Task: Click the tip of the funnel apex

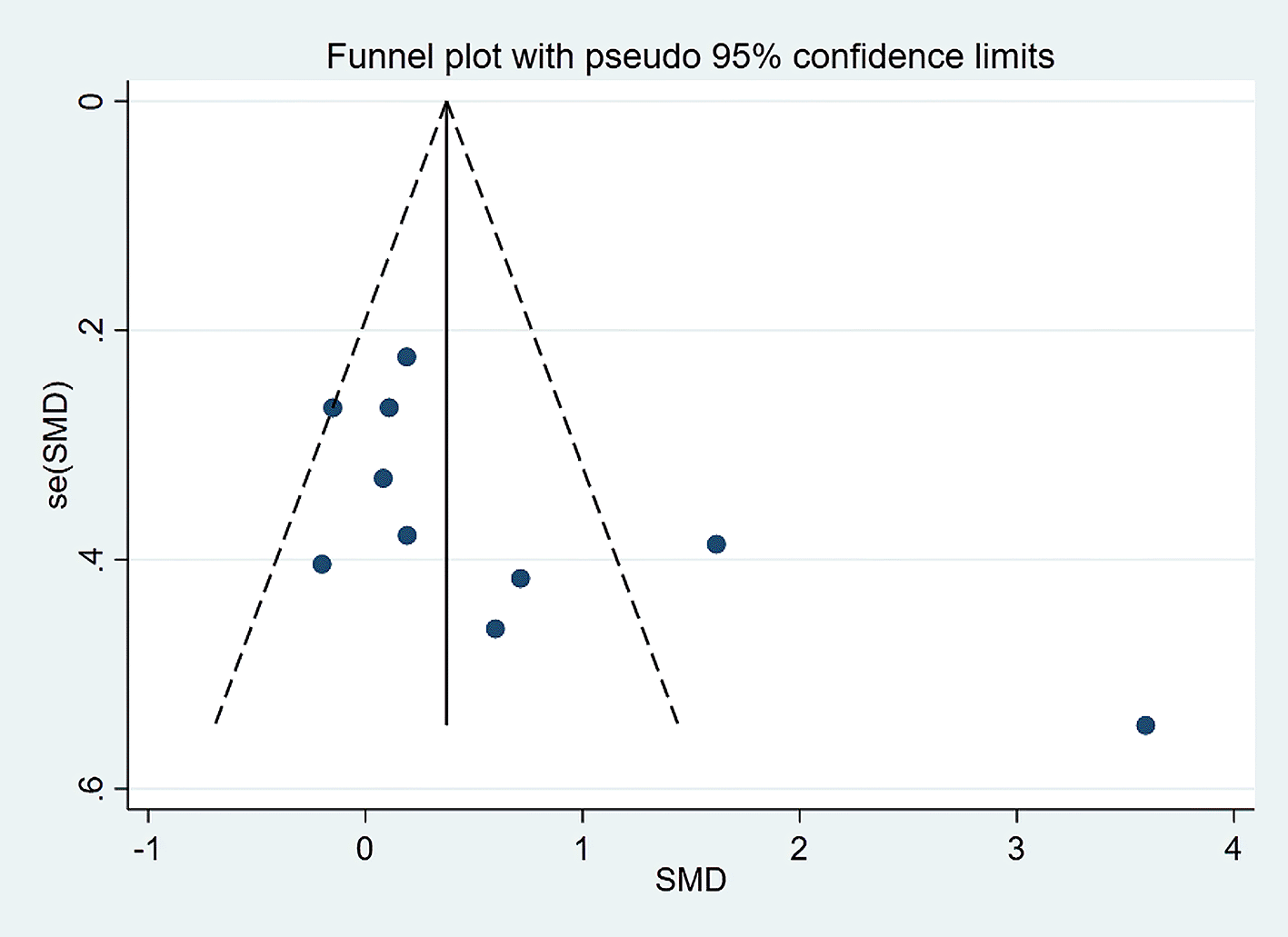Action: (x=446, y=103)
